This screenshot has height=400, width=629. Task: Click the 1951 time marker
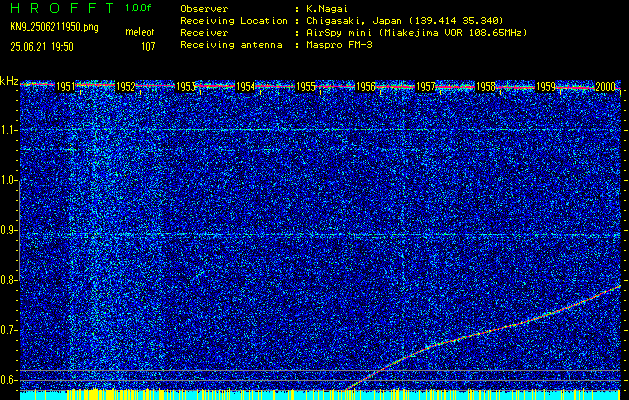click(65, 87)
